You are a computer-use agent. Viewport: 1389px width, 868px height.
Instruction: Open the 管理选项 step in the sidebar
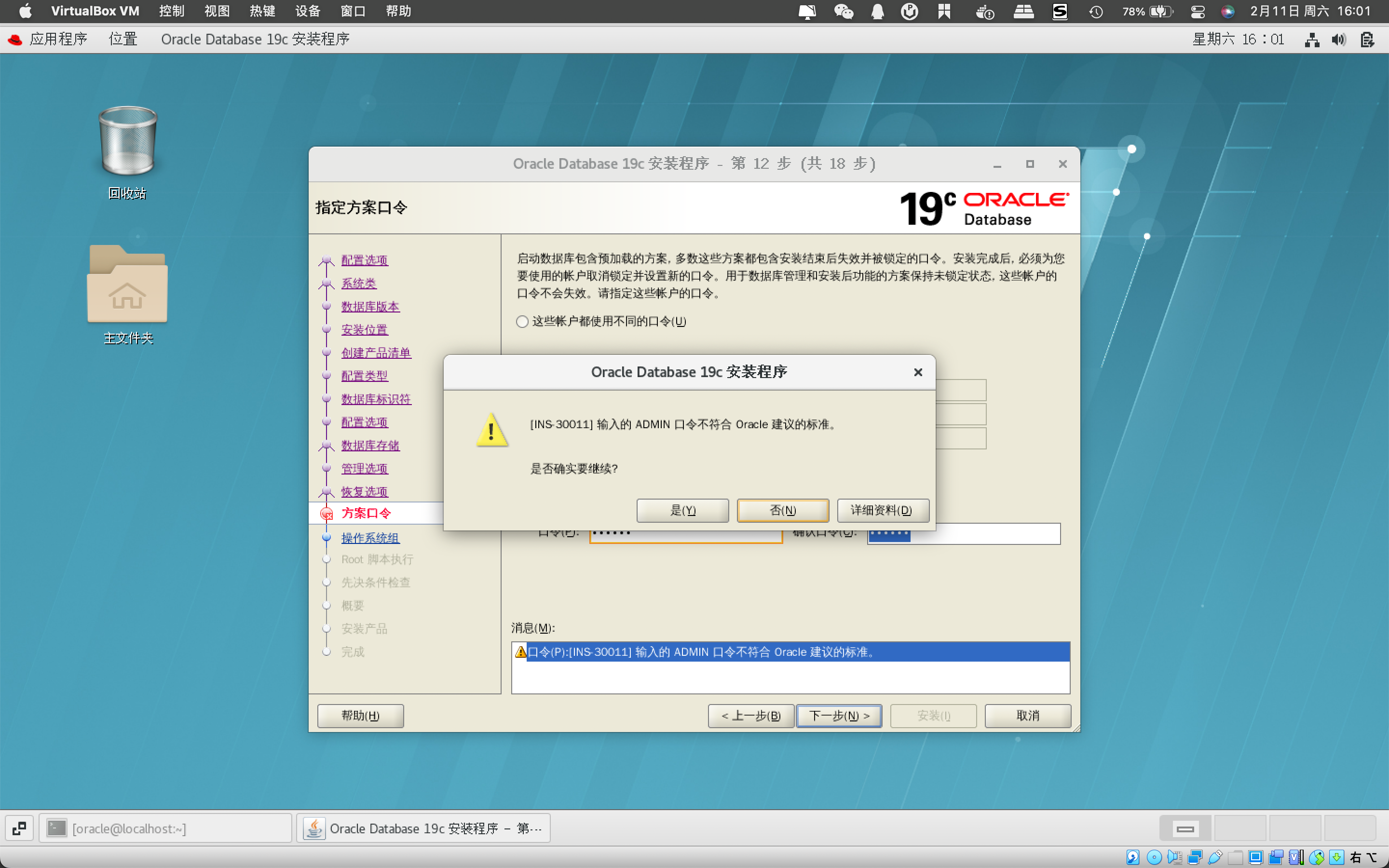(365, 468)
